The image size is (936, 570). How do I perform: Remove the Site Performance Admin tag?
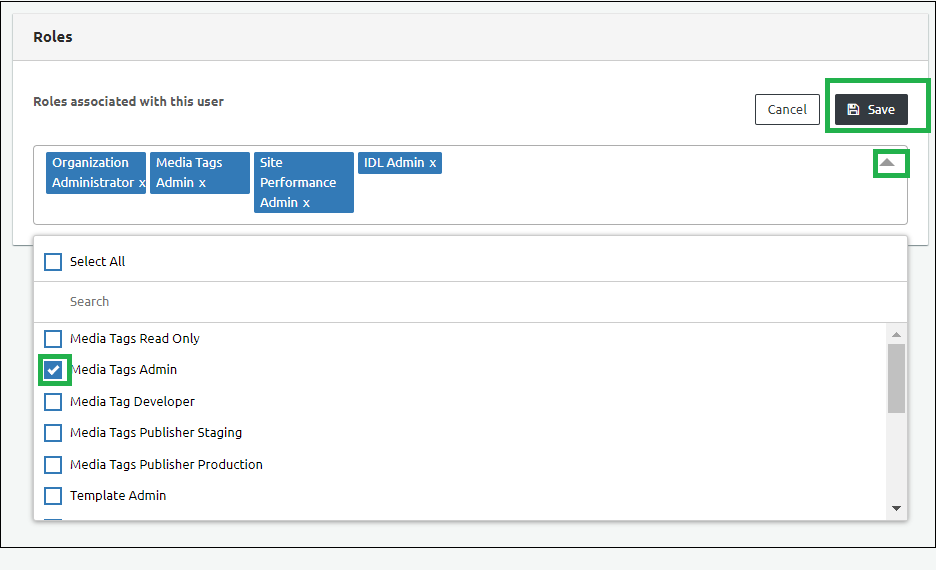(306, 203)
